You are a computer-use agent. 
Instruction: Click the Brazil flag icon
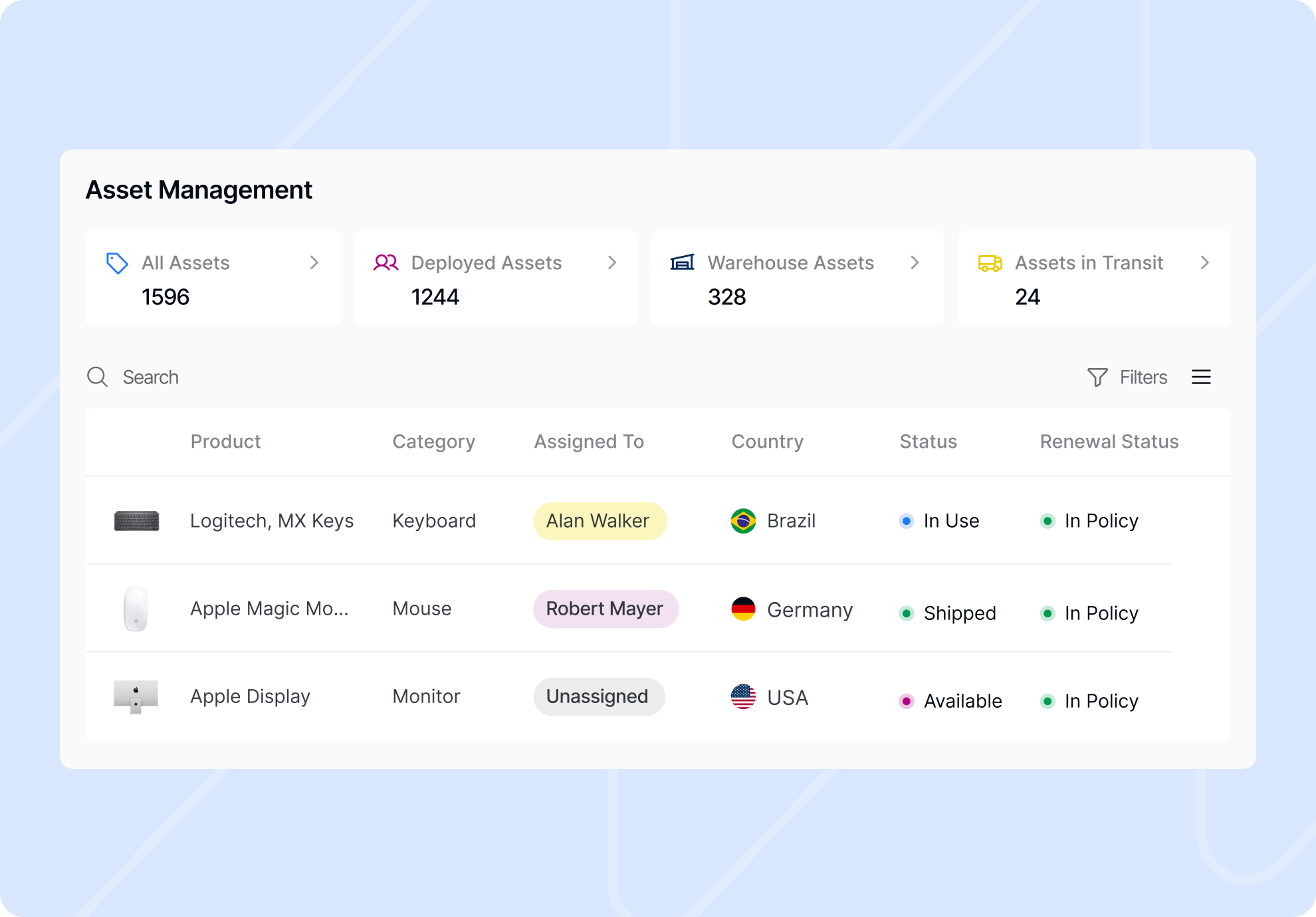(x=743, y=521)
